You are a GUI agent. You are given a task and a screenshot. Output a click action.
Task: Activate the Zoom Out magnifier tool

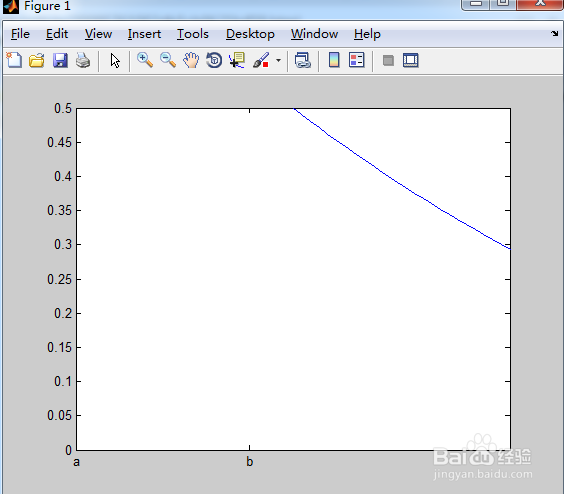click(168, 60)
